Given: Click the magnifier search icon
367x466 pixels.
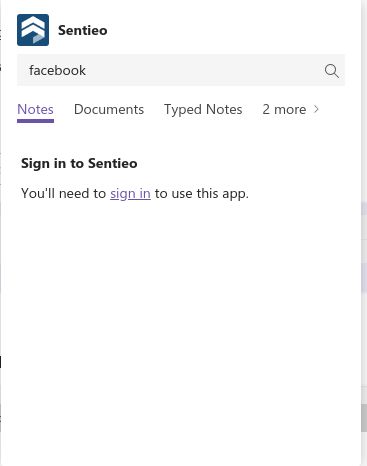Looking at the screenshot, I should coord(332,71).
